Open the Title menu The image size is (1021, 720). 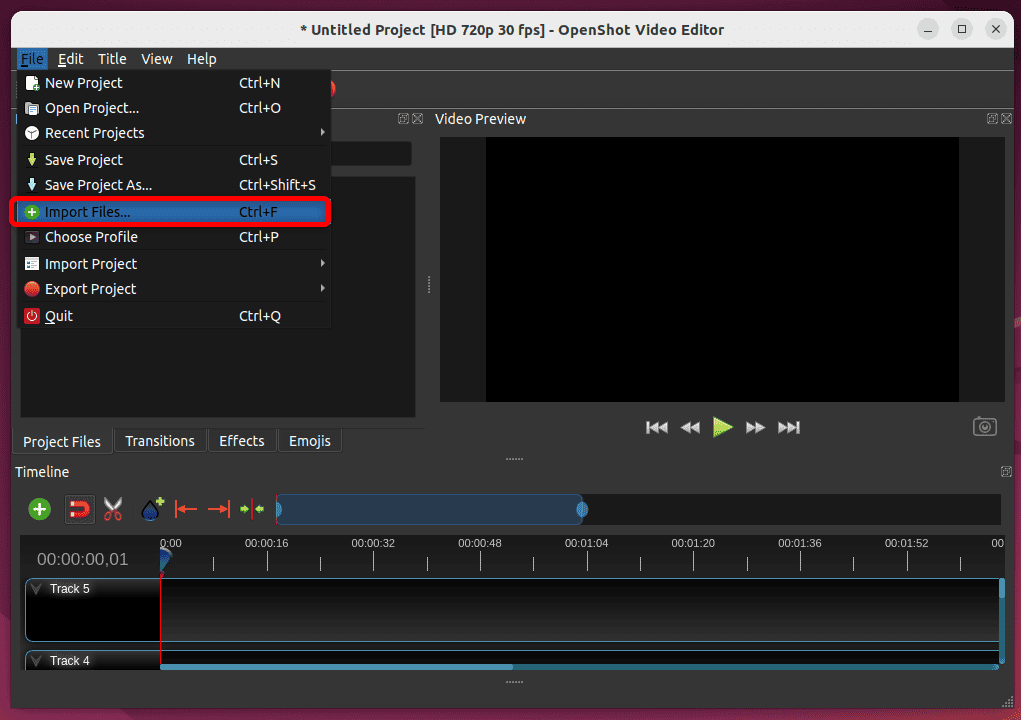[x=112, y=58]
